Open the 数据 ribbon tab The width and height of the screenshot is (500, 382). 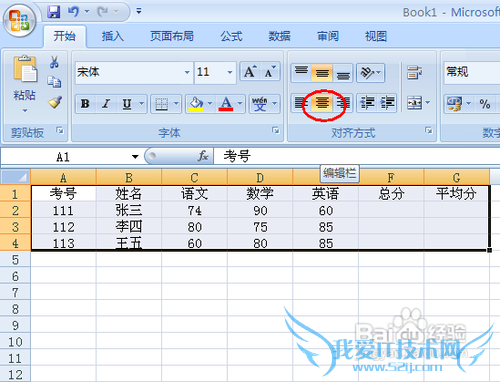coord(279,36)
